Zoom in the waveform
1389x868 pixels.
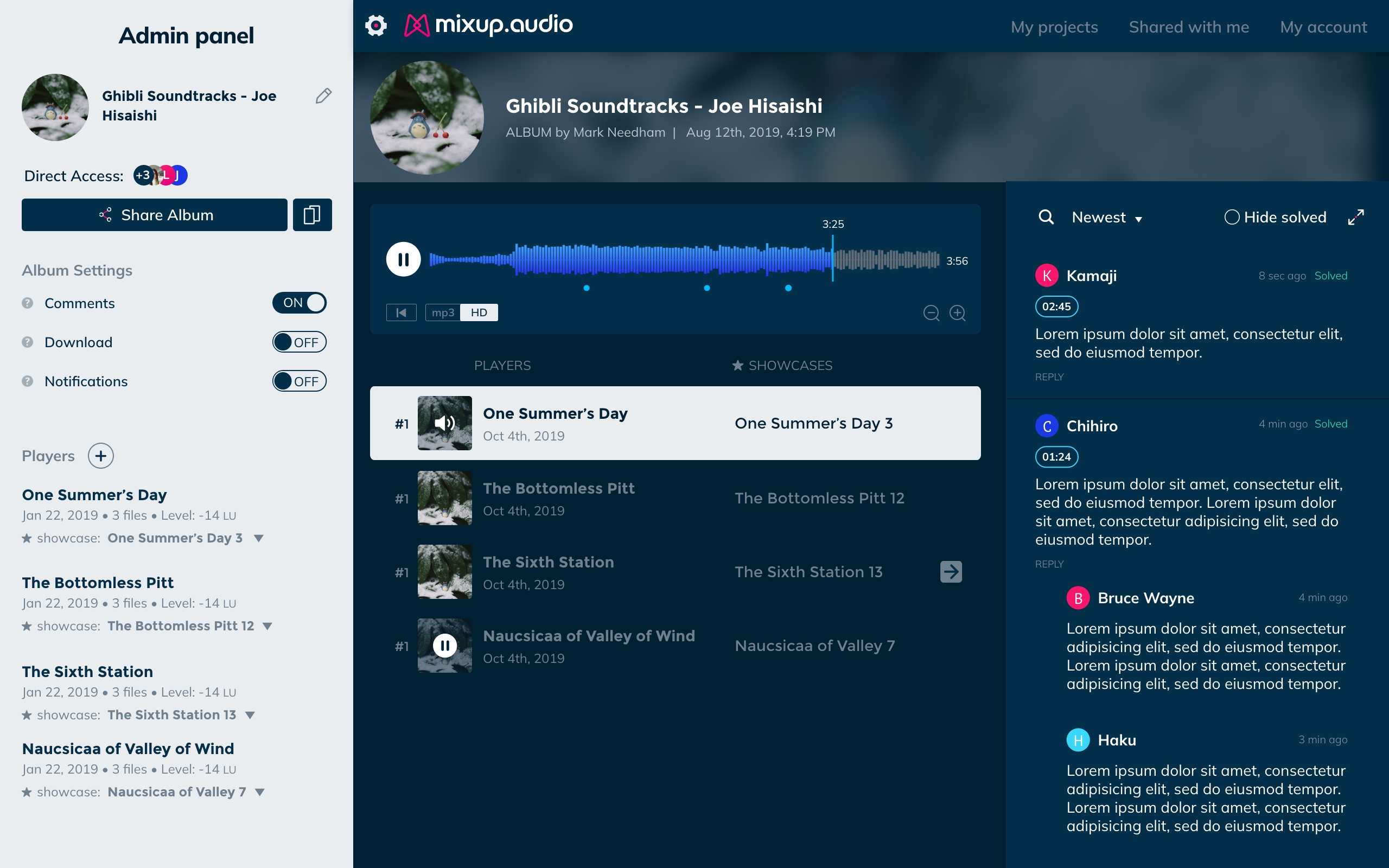coord(957,313)
